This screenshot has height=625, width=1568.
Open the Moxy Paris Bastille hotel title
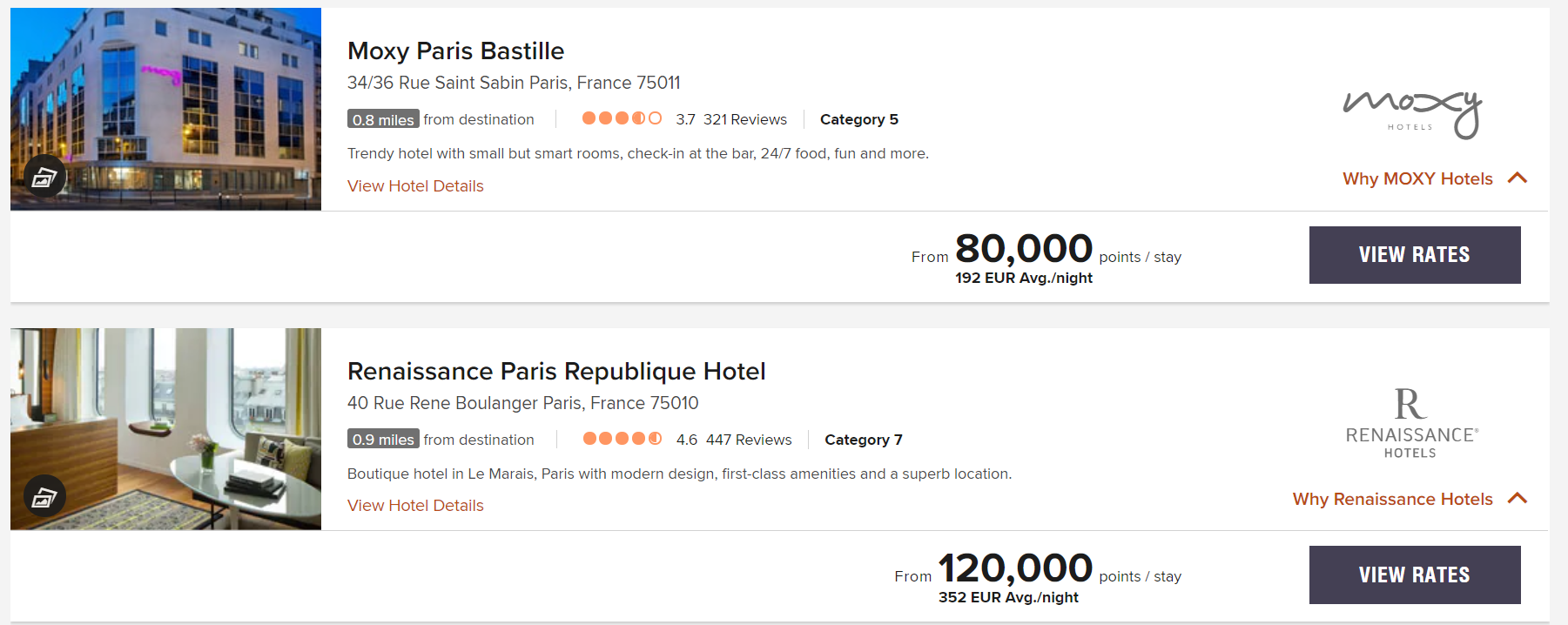(x=455, y=51)
